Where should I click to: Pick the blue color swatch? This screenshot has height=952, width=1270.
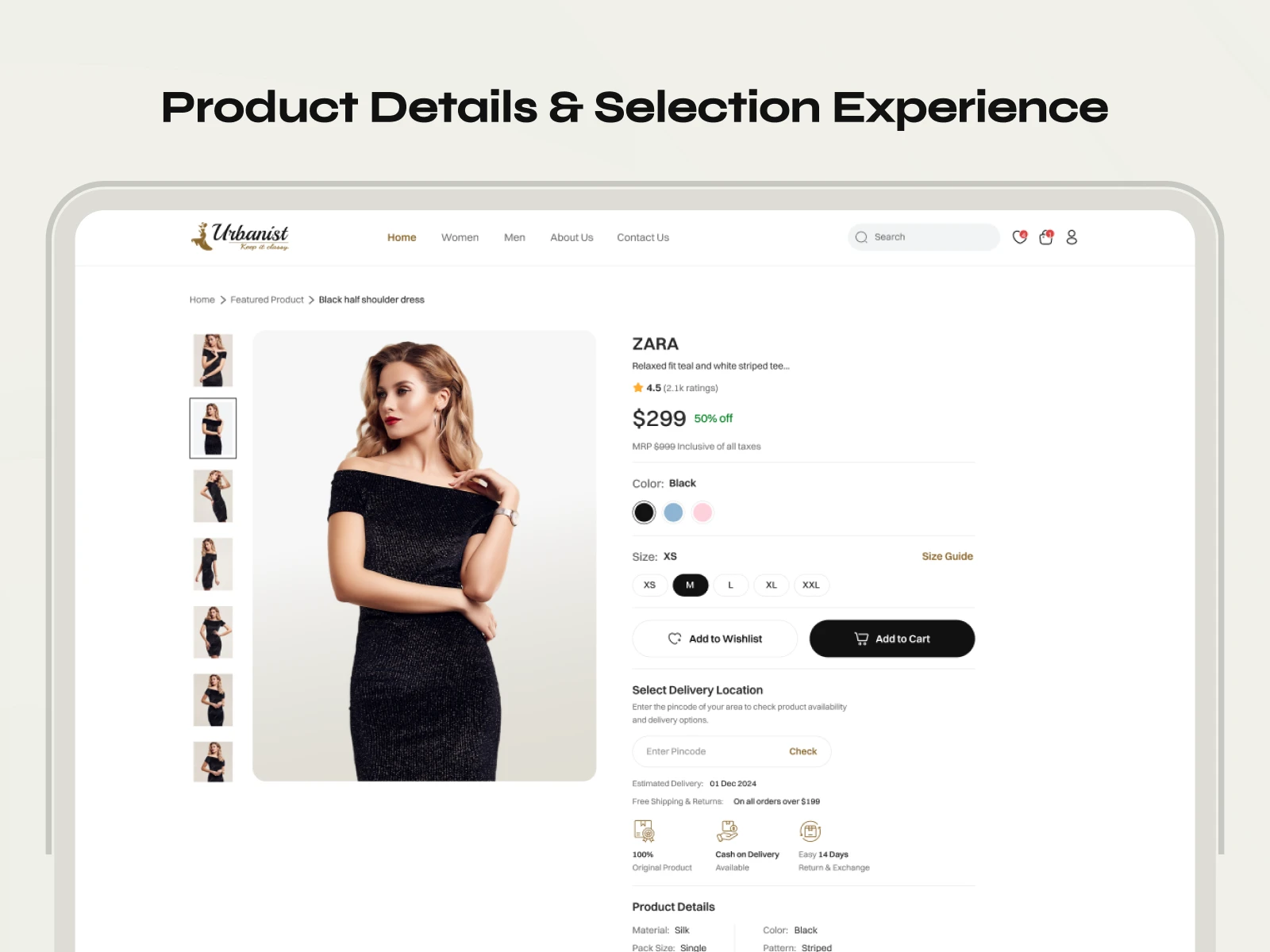pyautogui.click(x=673, y=512)
